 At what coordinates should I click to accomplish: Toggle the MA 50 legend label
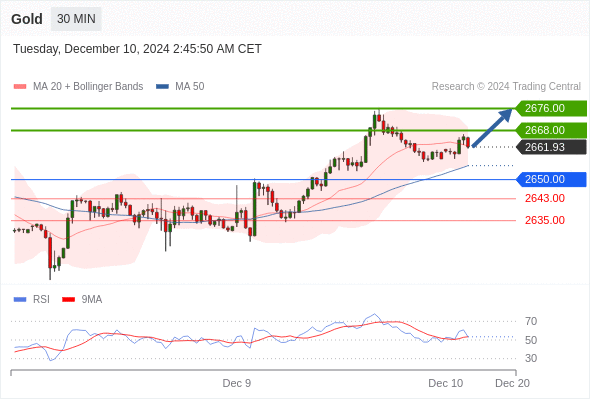click(x=190, y=87)
